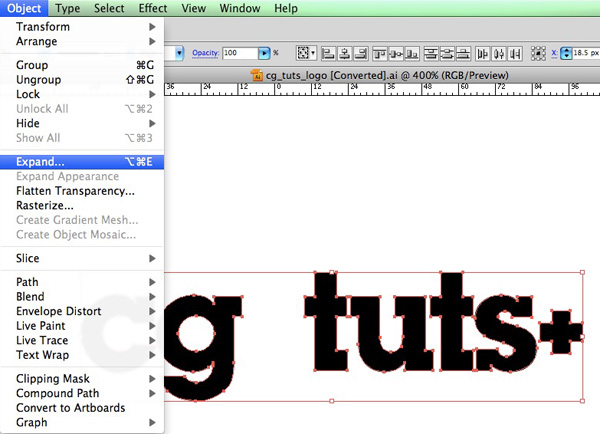This screenshot has width=600, height=434.
Task: Click Horizontal Distribute Right icon
Action: (515, 54)
